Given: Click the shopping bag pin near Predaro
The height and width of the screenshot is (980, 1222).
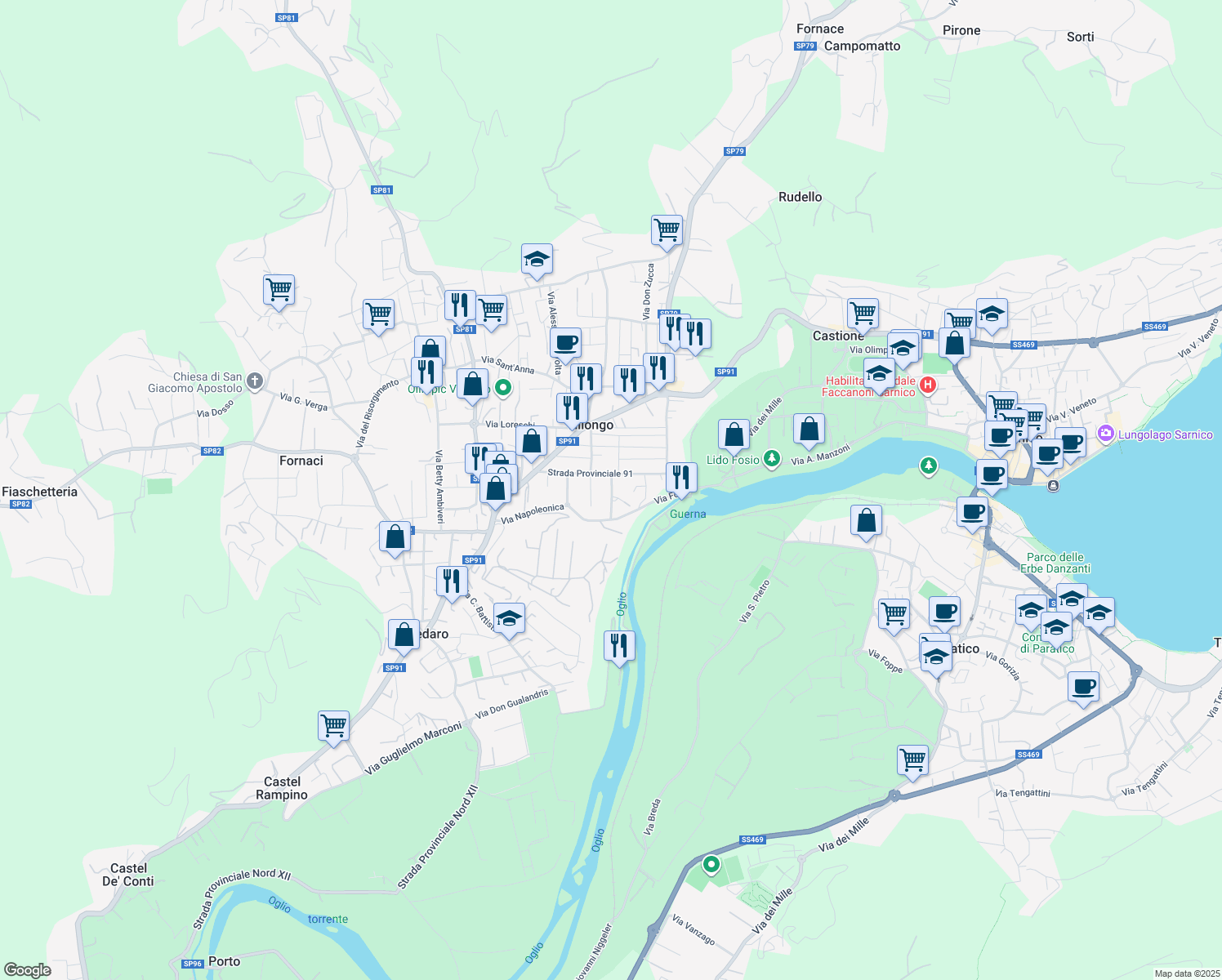Looking at the screenshot, I should click(404, 635).
